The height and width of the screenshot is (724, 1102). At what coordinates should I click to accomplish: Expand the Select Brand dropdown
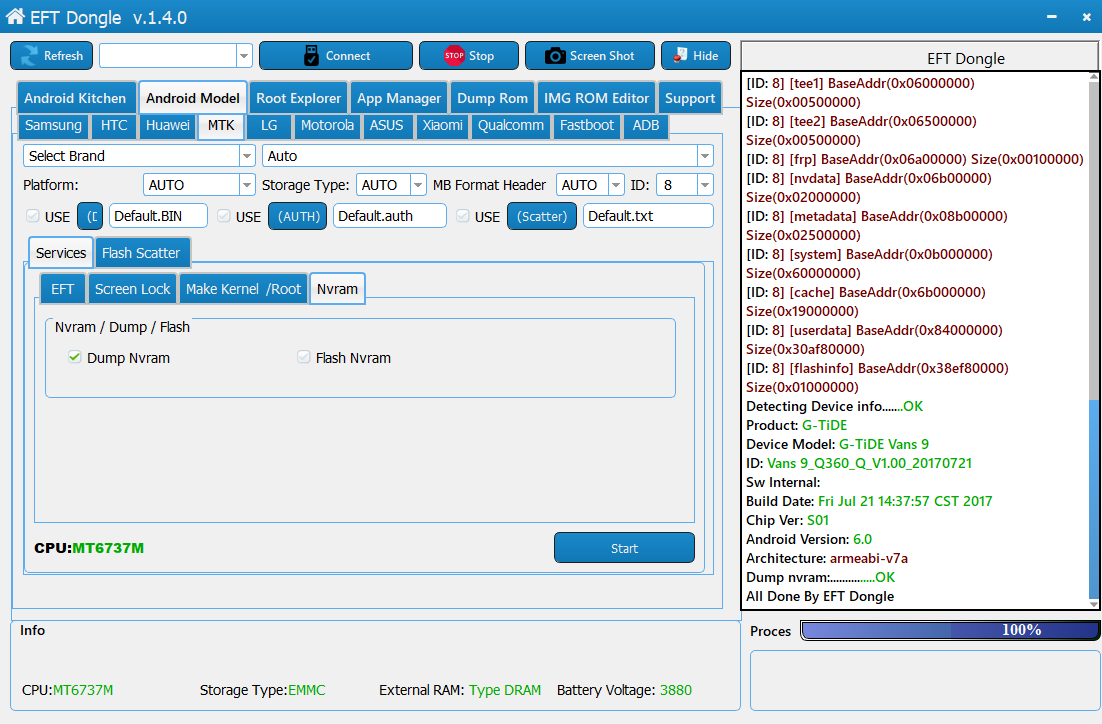(247, 156)
